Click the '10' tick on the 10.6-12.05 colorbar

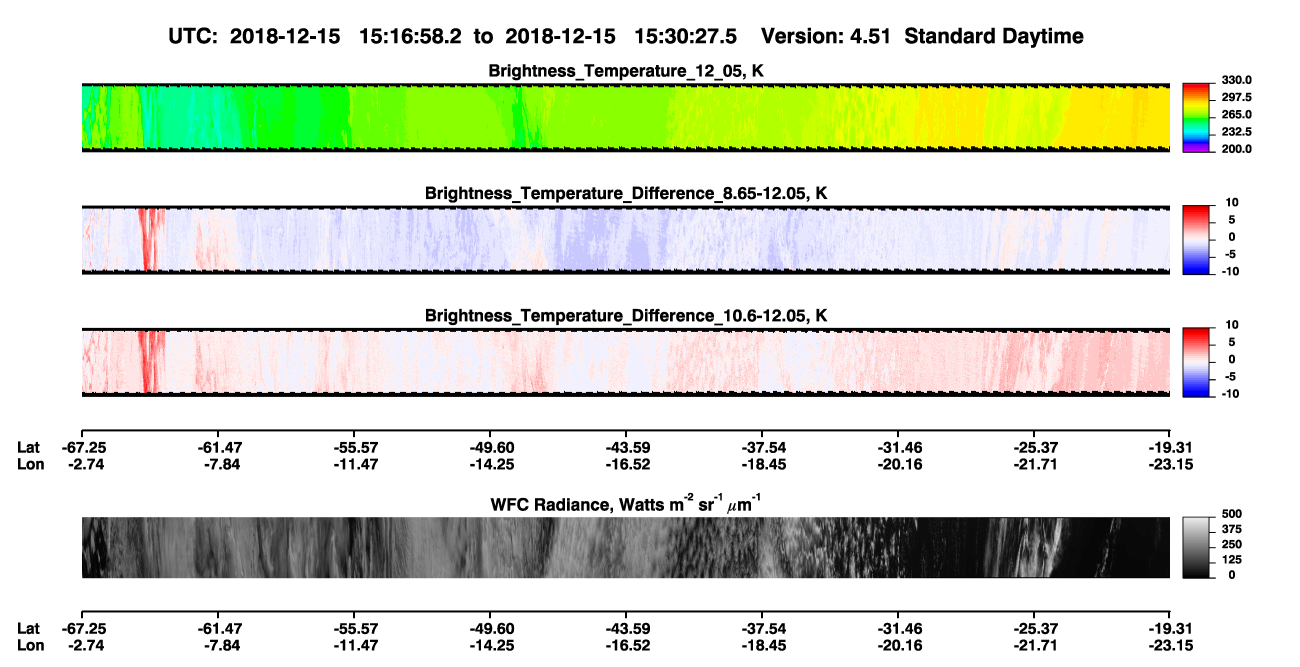click(x=1233, y=325)
